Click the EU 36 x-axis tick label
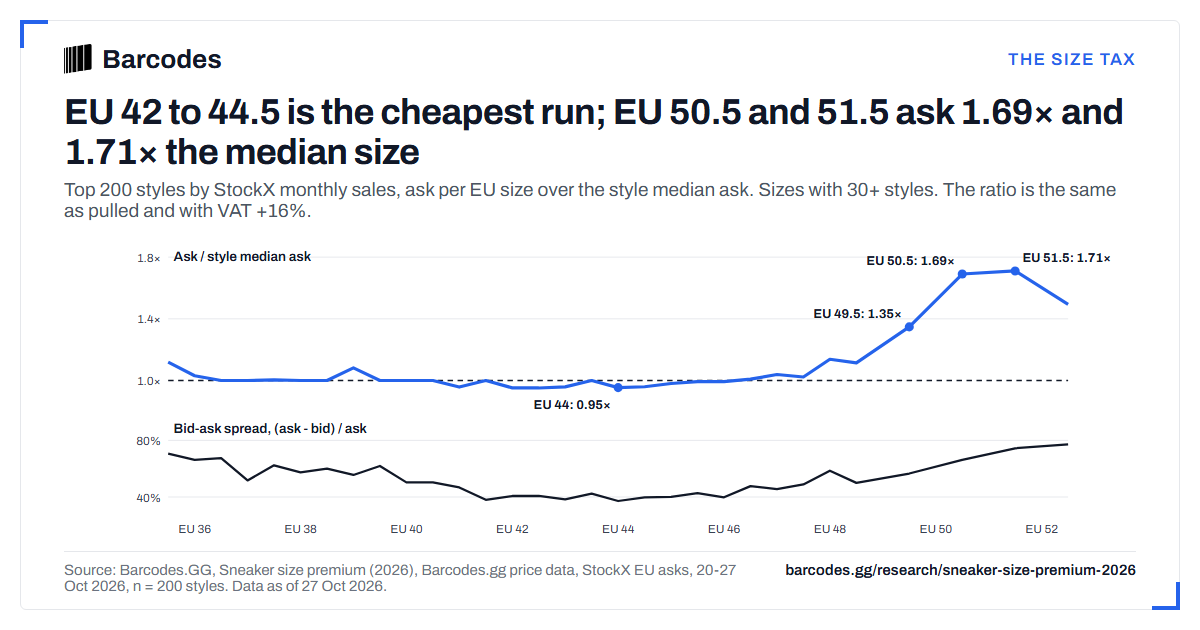Screen dimensions: 1200x630 [x=194, y=529]
